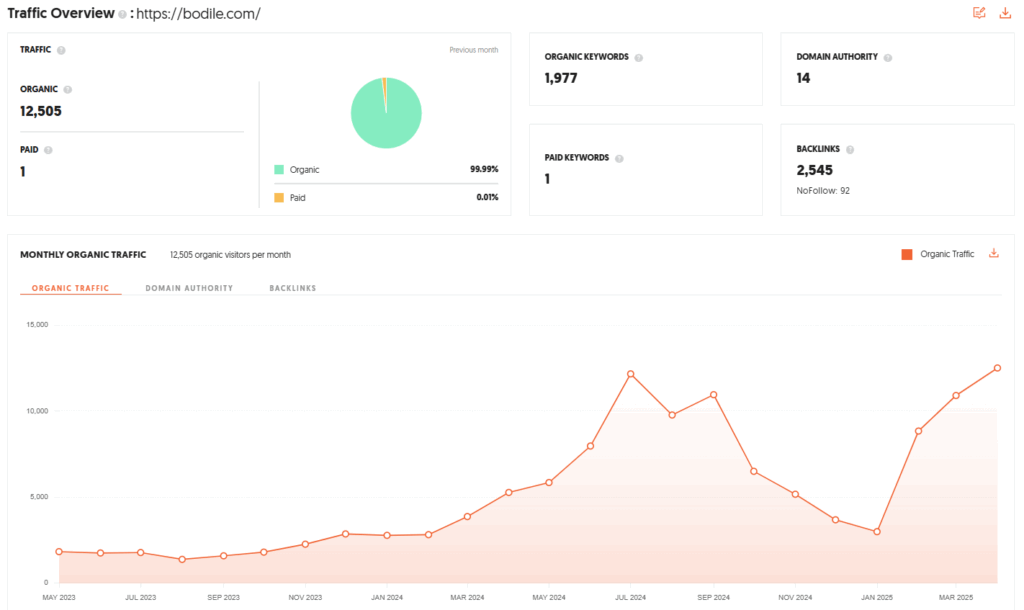1024x610 pixels.
Task: Click the edit report icon at top right
Action: (979, 12)
